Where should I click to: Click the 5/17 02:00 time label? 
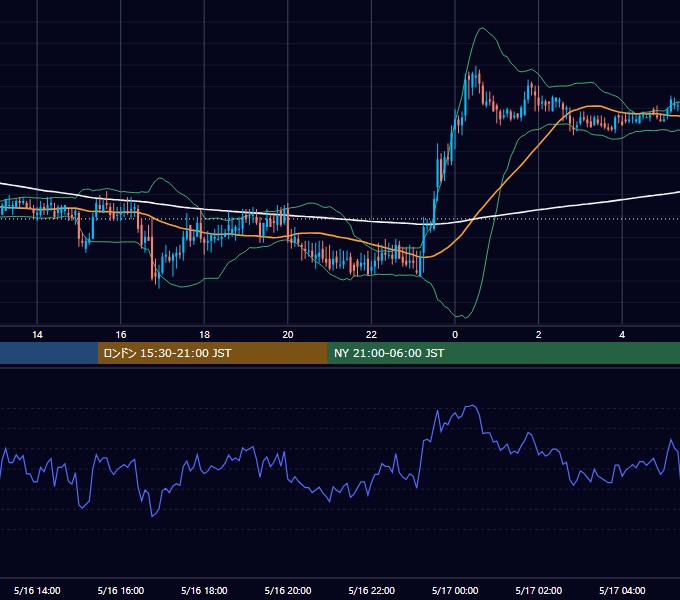click(539, 590)
